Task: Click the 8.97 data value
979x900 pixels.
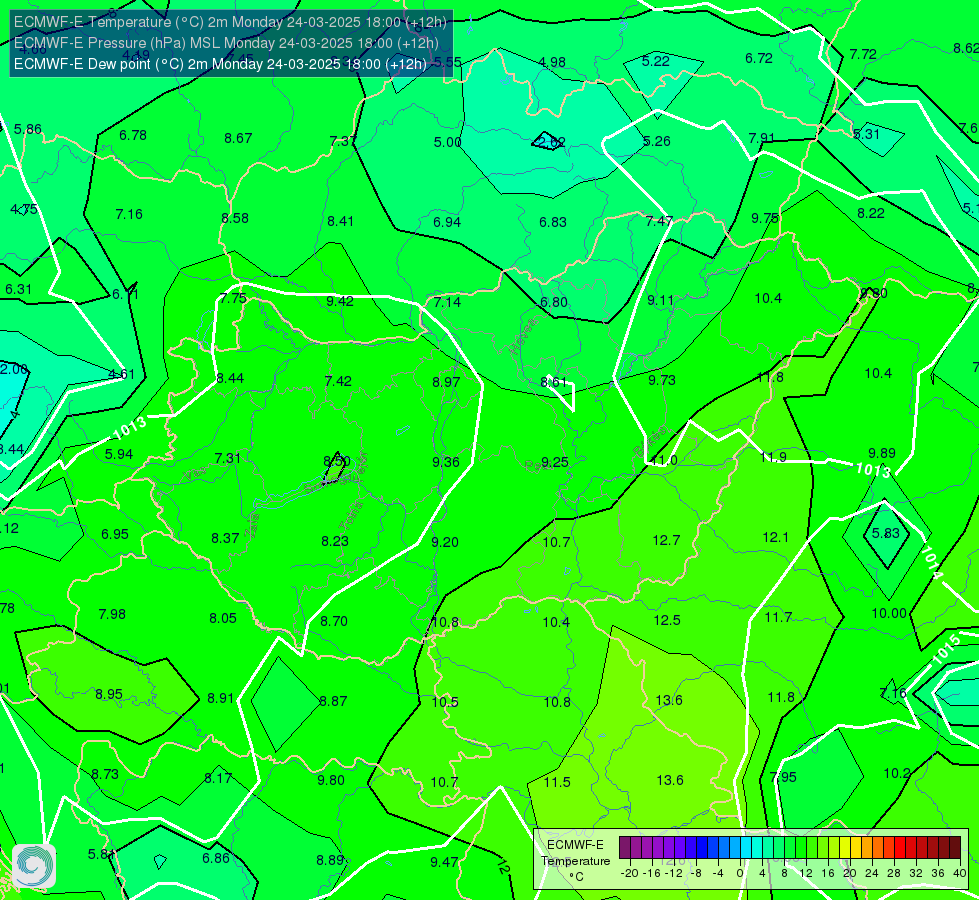Action: (446, 382)
